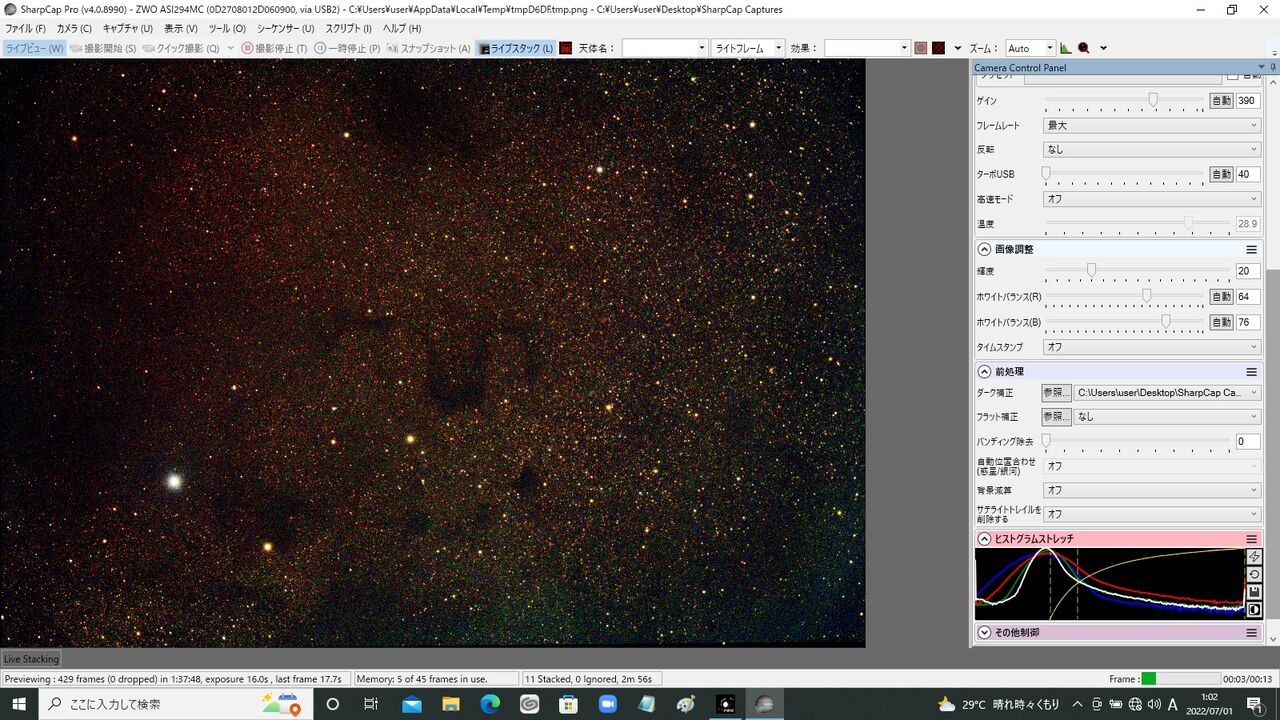Open the サテライトトレイル removal dropdown
Screen dimensions: 1280x720
point(1152,514)
